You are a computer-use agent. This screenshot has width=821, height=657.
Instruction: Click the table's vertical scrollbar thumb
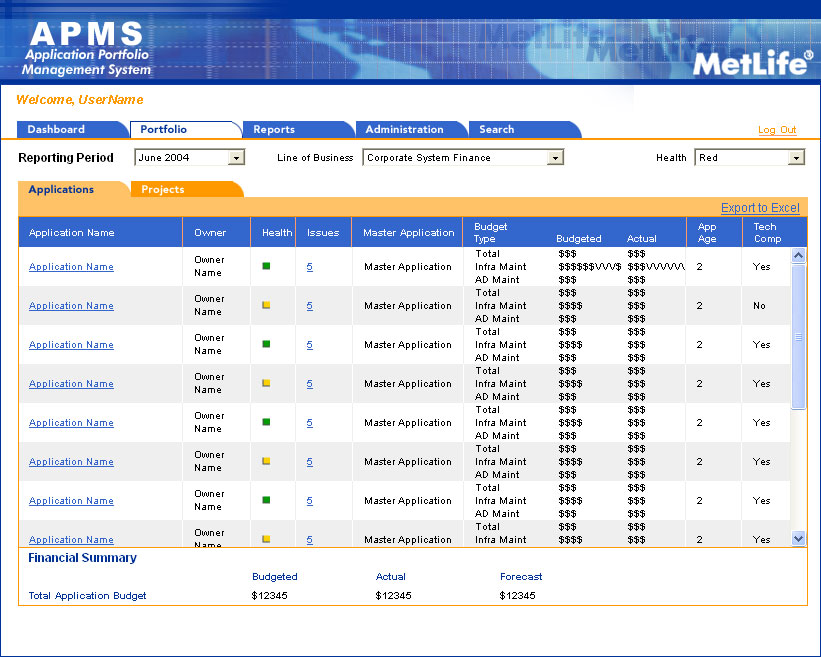point(798,337)
